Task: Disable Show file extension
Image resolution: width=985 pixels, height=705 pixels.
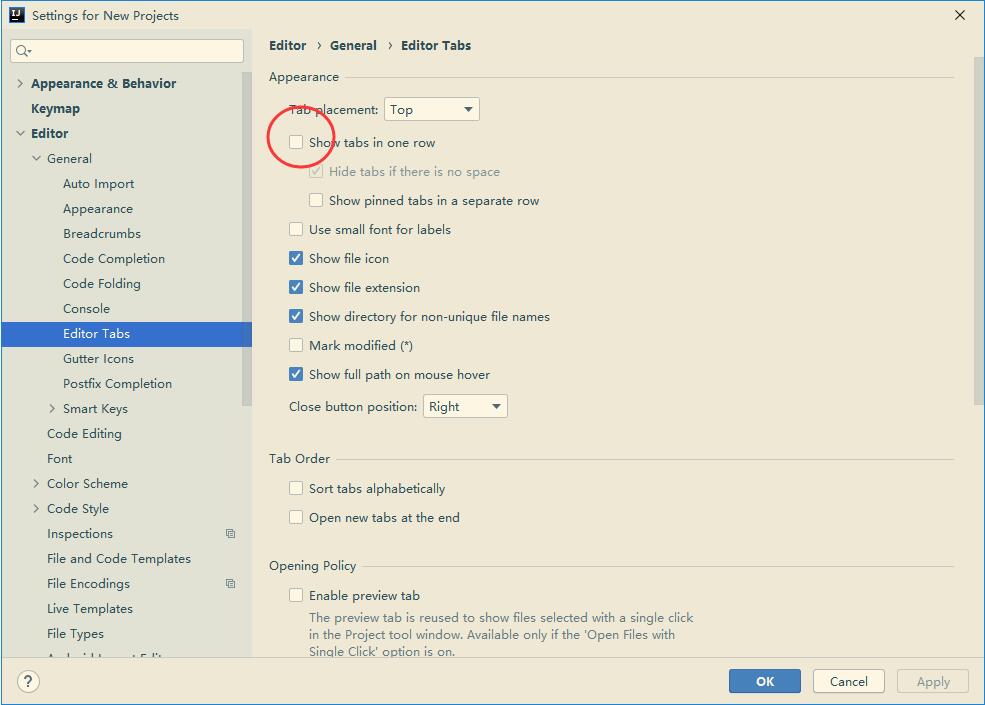Action: coord(296,287)
